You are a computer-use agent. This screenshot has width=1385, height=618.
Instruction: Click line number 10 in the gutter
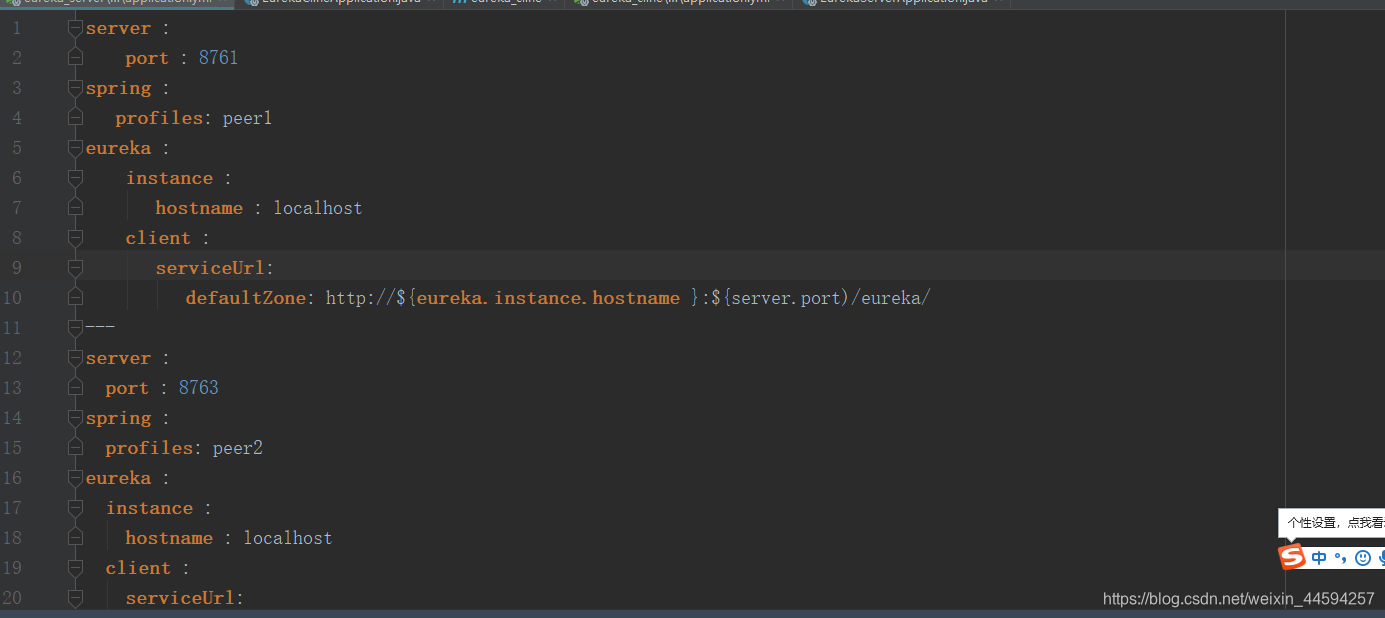pyautogui.click(x=12, y=298)
